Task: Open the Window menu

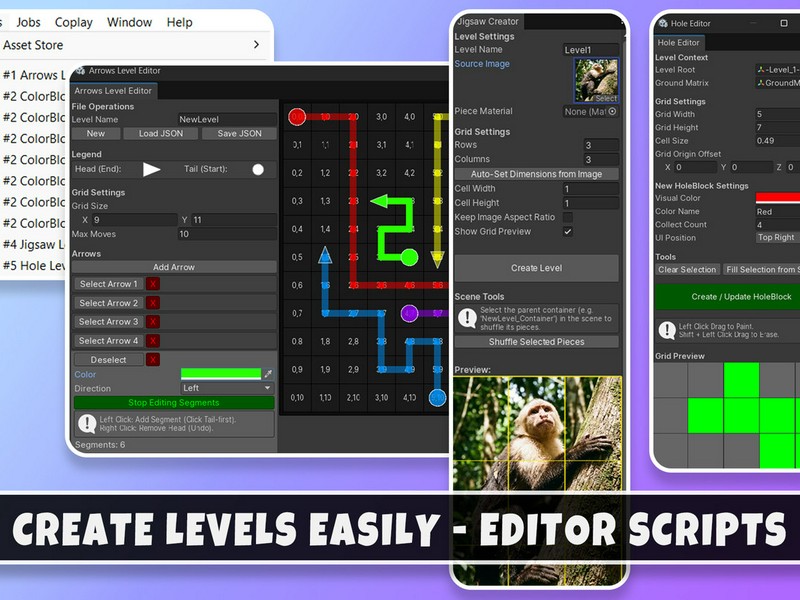Action: (129, 22)
